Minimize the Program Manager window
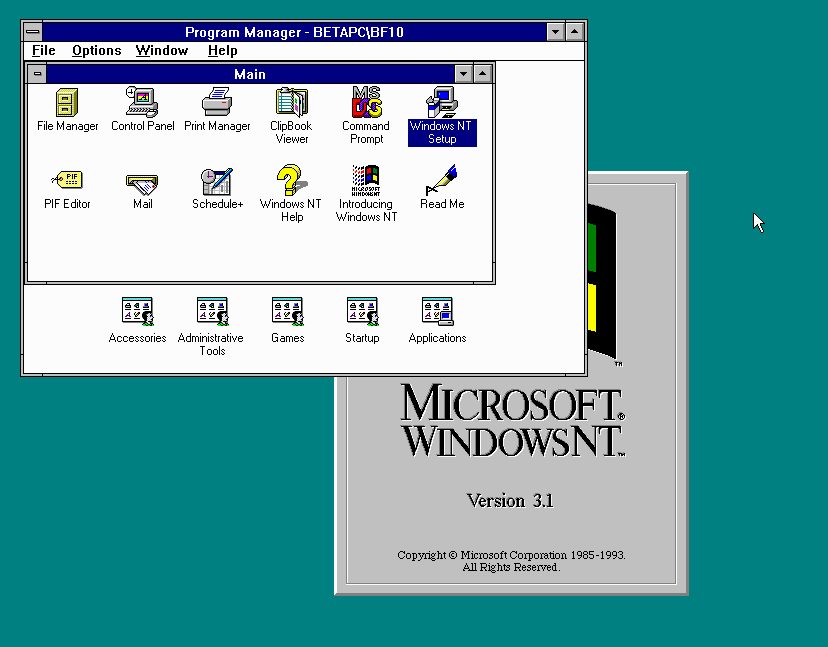This screenshot has height=647, width=828. [555, 32]
